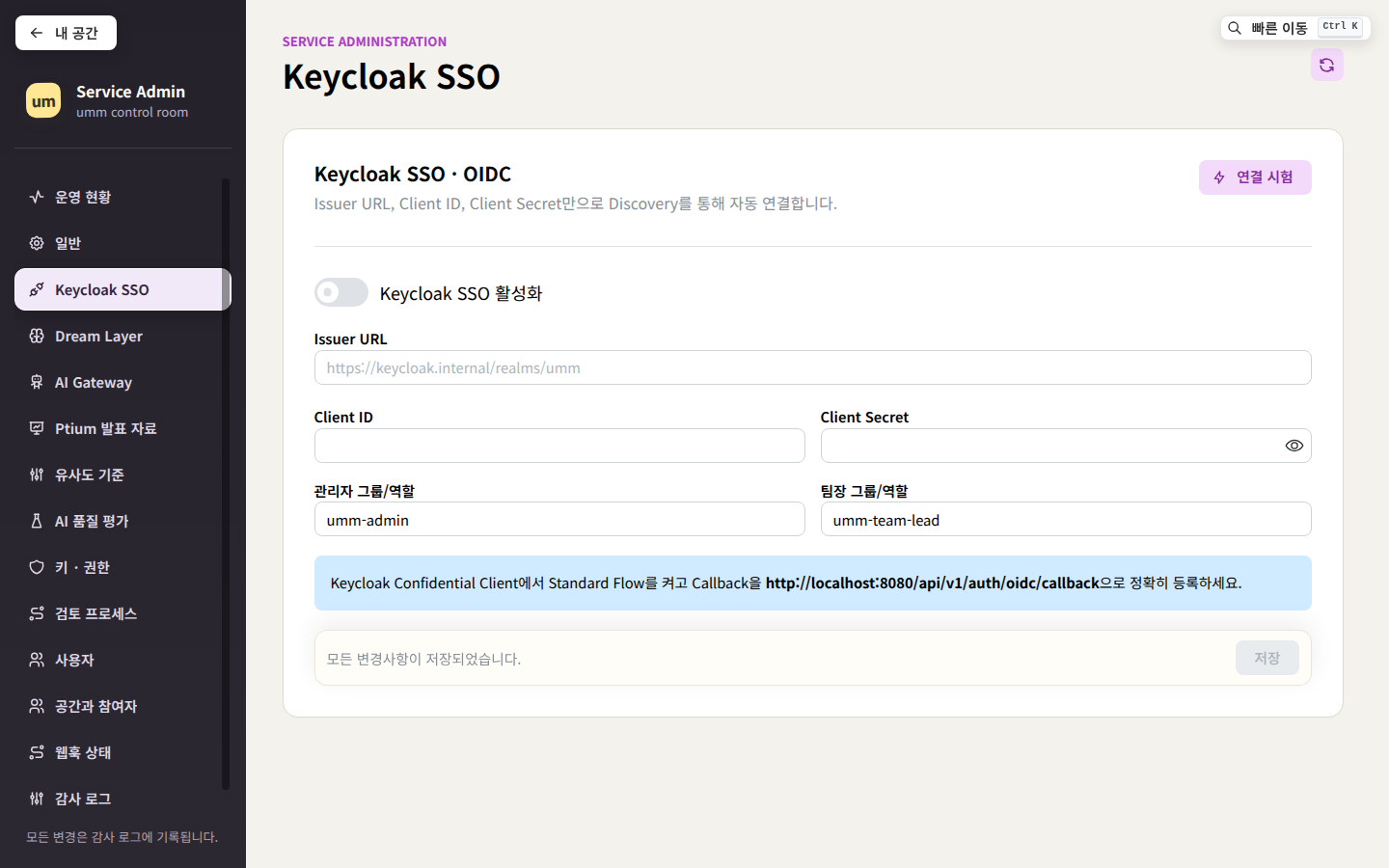
Task: Click the 공간과 참여자 people icon
Action: [37, 706]
